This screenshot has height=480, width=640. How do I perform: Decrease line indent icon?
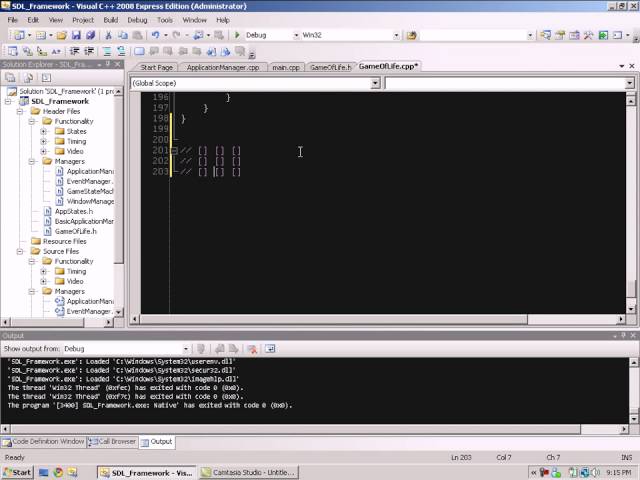pyautogui.click(x=74, y=51)
